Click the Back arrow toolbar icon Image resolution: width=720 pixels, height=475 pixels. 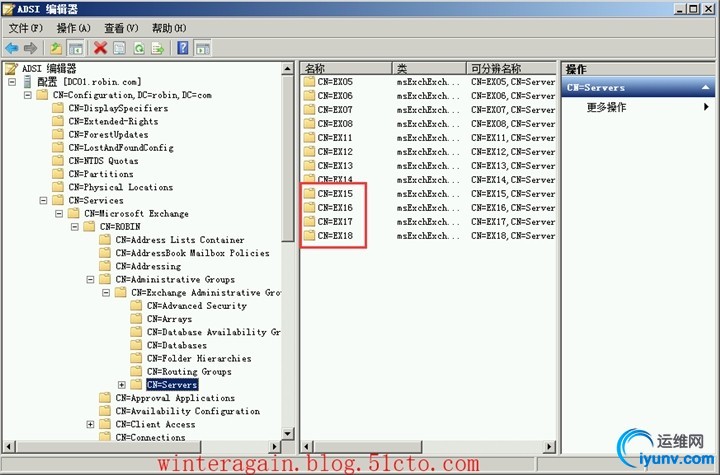(x=11, y=48)
